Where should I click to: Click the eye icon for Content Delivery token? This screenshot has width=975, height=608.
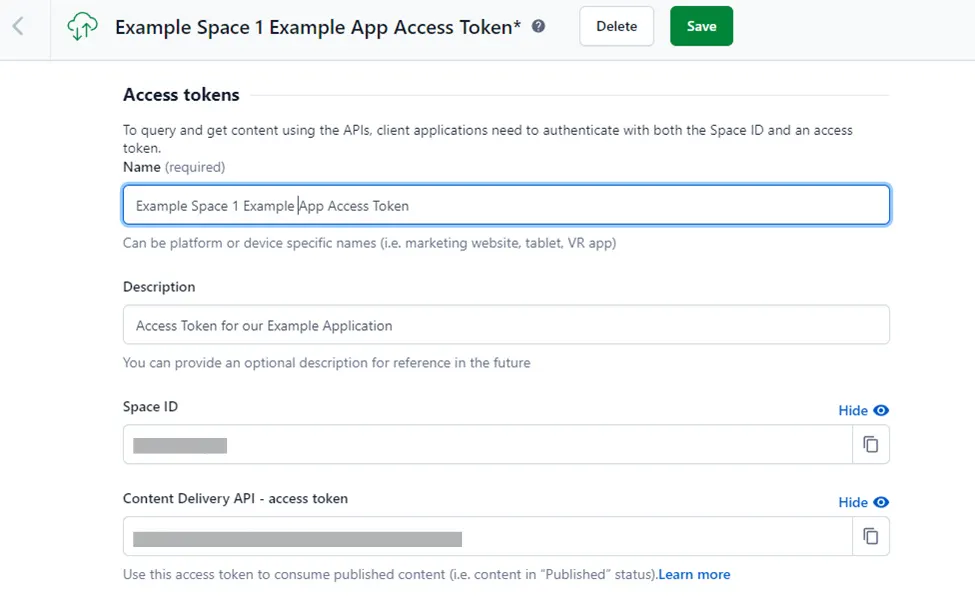pyautogui.click(x=881, y=502)
